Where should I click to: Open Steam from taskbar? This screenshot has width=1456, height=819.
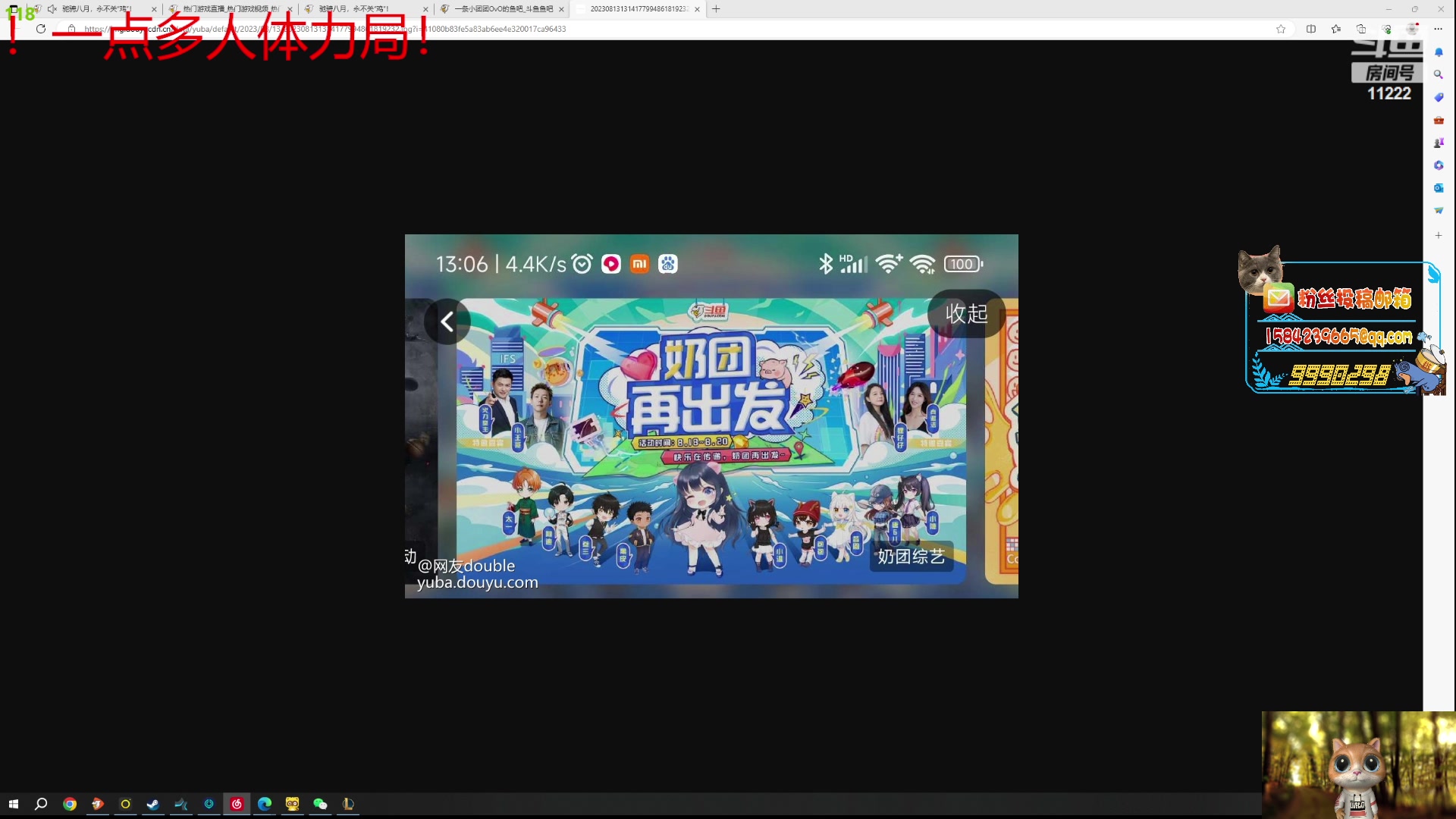pos(153,804)
